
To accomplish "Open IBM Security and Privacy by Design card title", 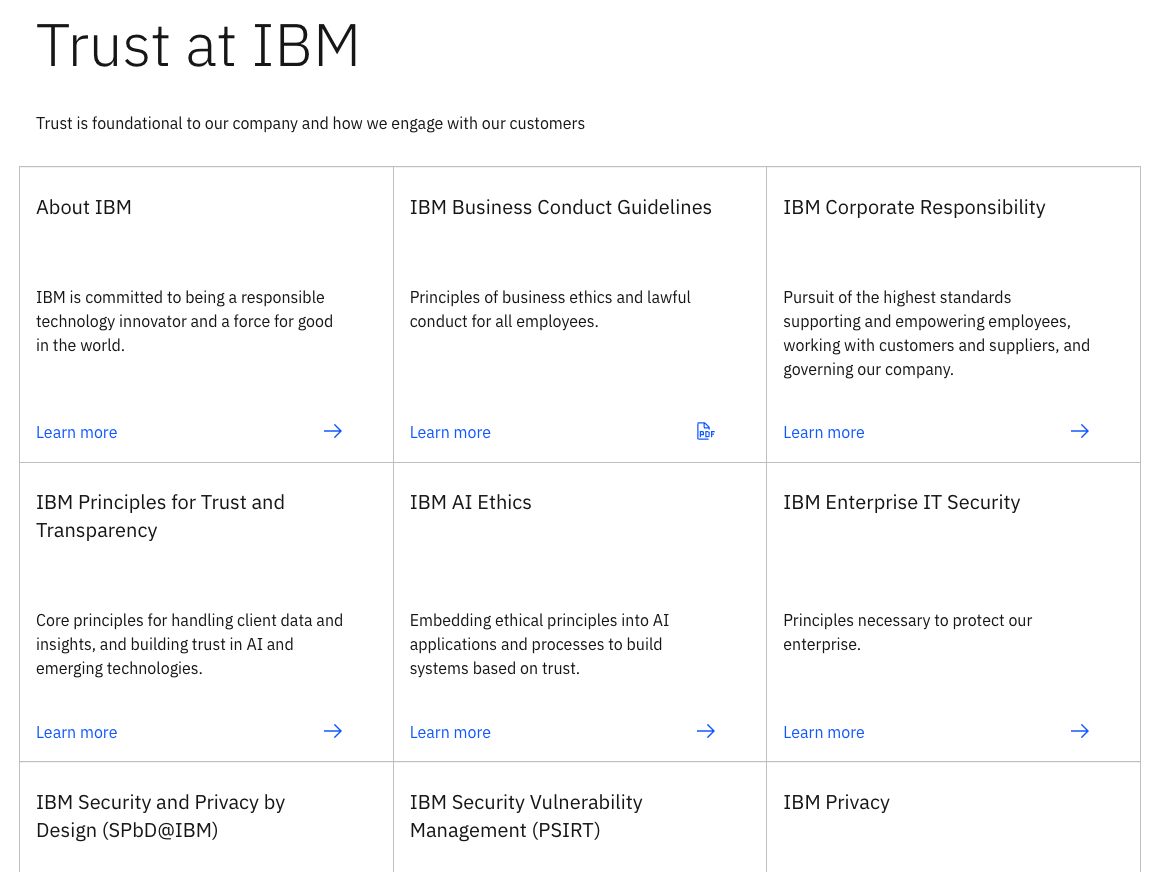I will coord(160,816).
